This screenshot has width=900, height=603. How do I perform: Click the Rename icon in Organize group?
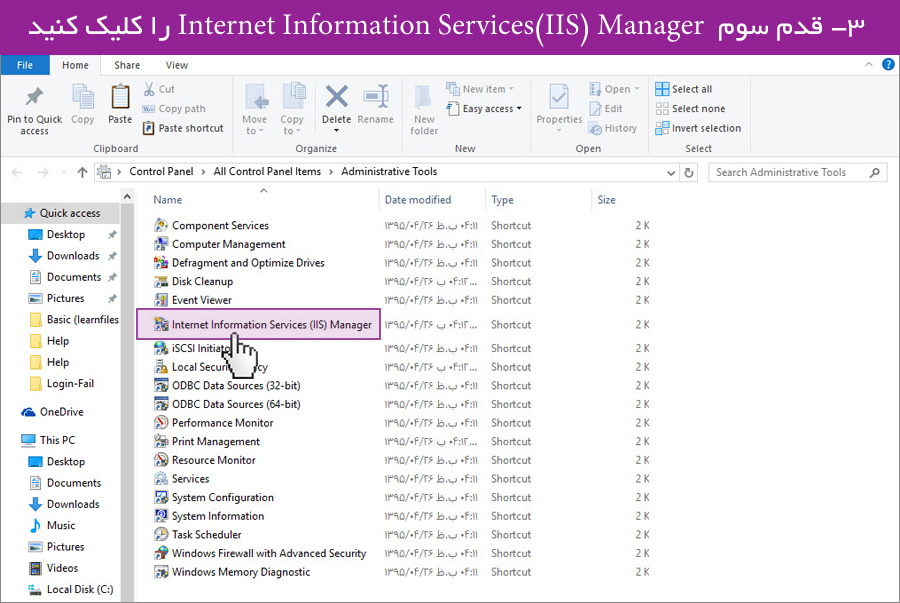click(x=376, y=96)
